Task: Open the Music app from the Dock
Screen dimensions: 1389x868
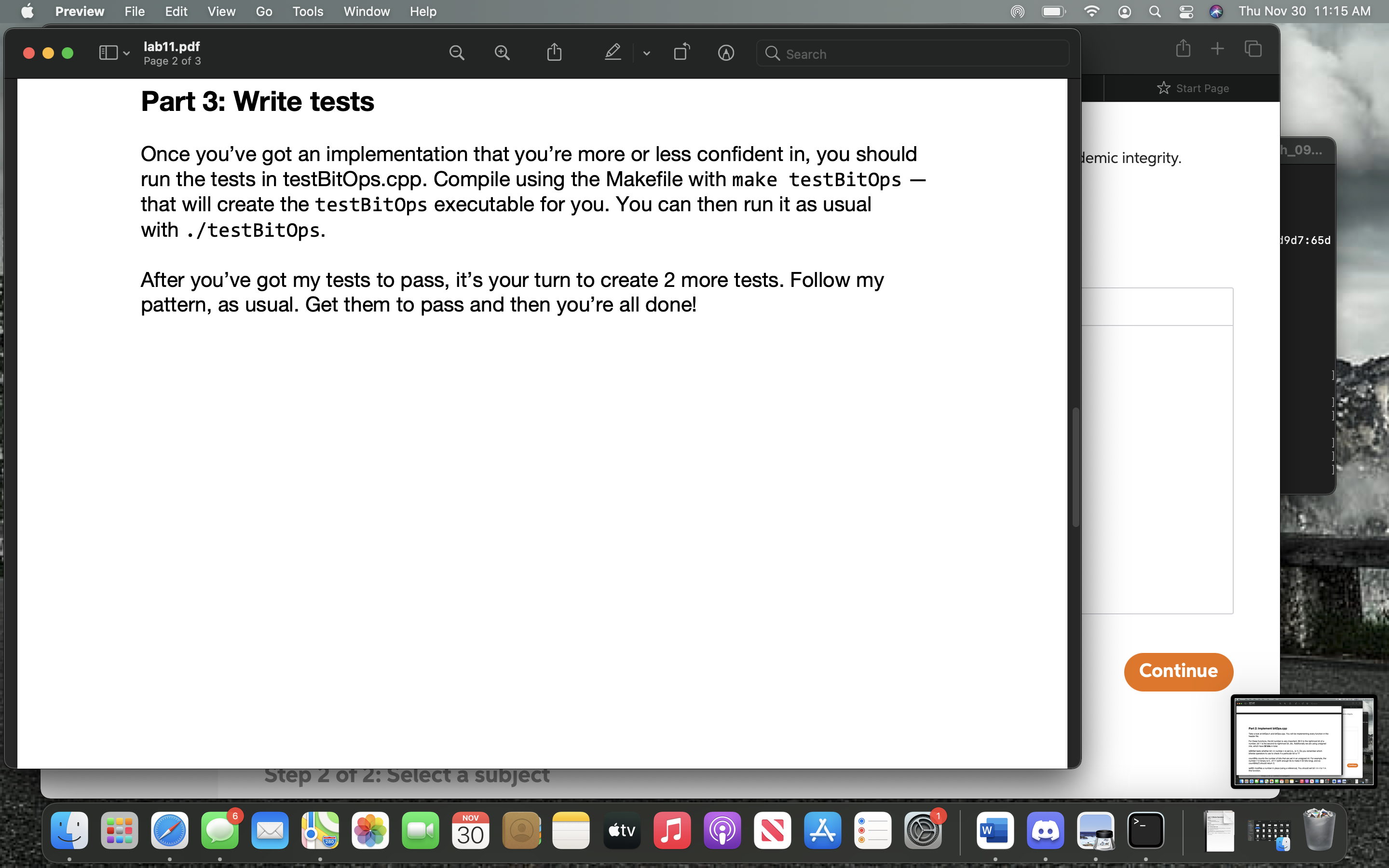Action: click(x=671, y=830)
